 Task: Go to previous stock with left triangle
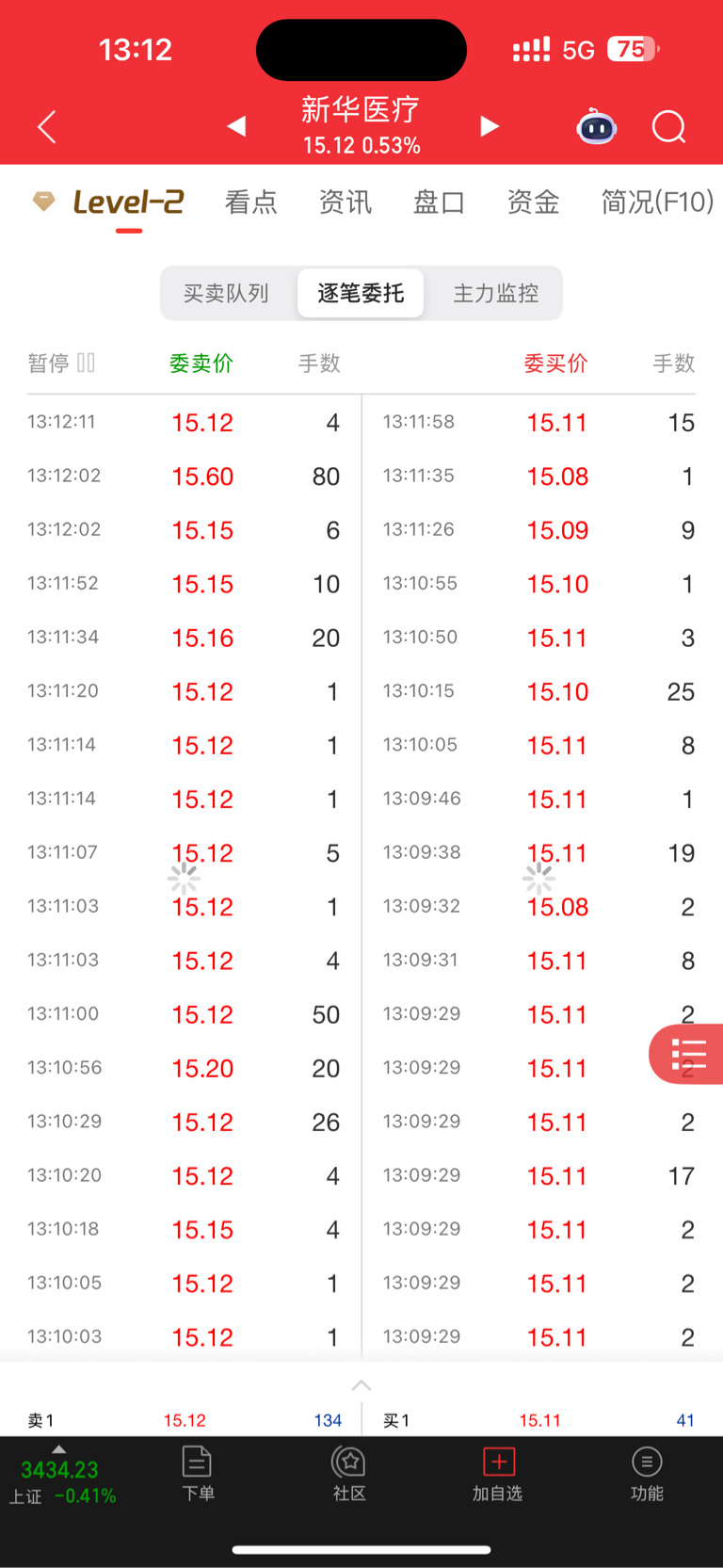[236, 126]
